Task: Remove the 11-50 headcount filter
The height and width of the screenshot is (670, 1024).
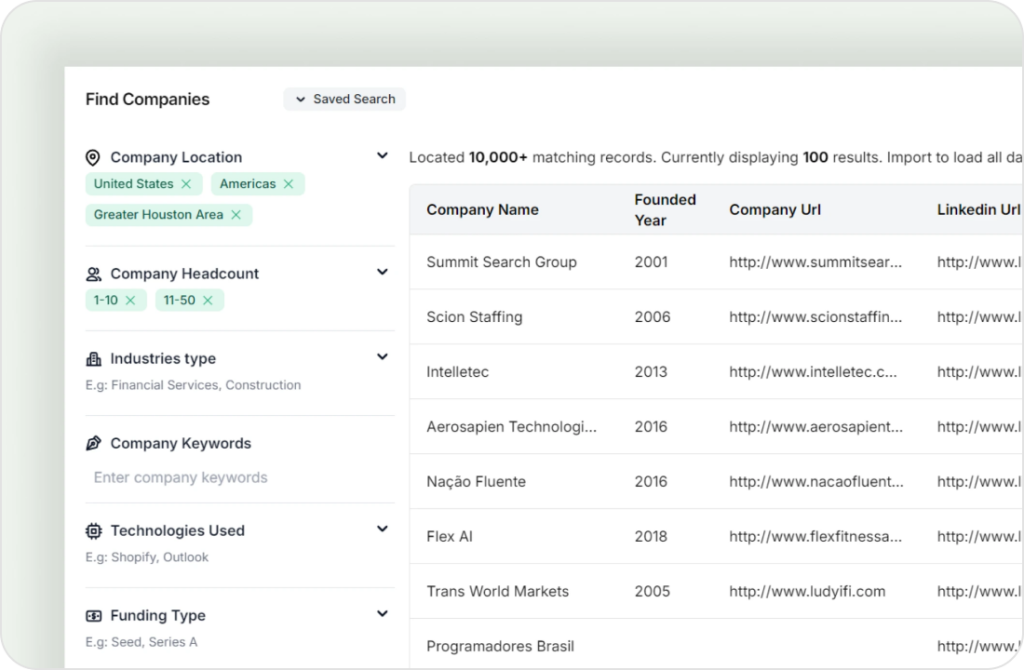Action: 209,300
